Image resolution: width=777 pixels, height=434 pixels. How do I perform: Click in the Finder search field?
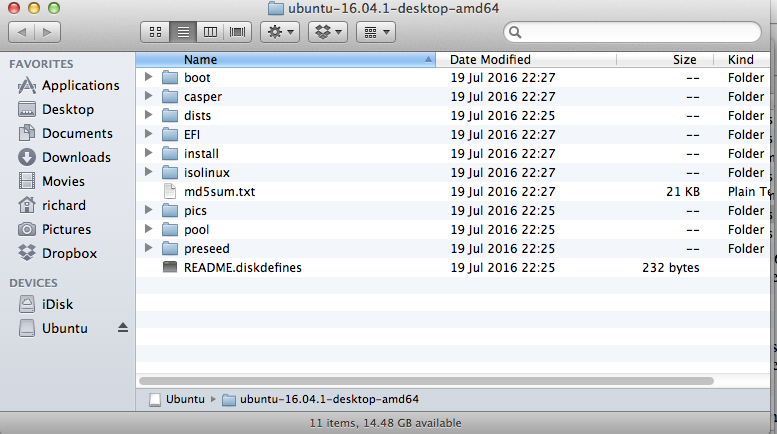coord(632,32)
